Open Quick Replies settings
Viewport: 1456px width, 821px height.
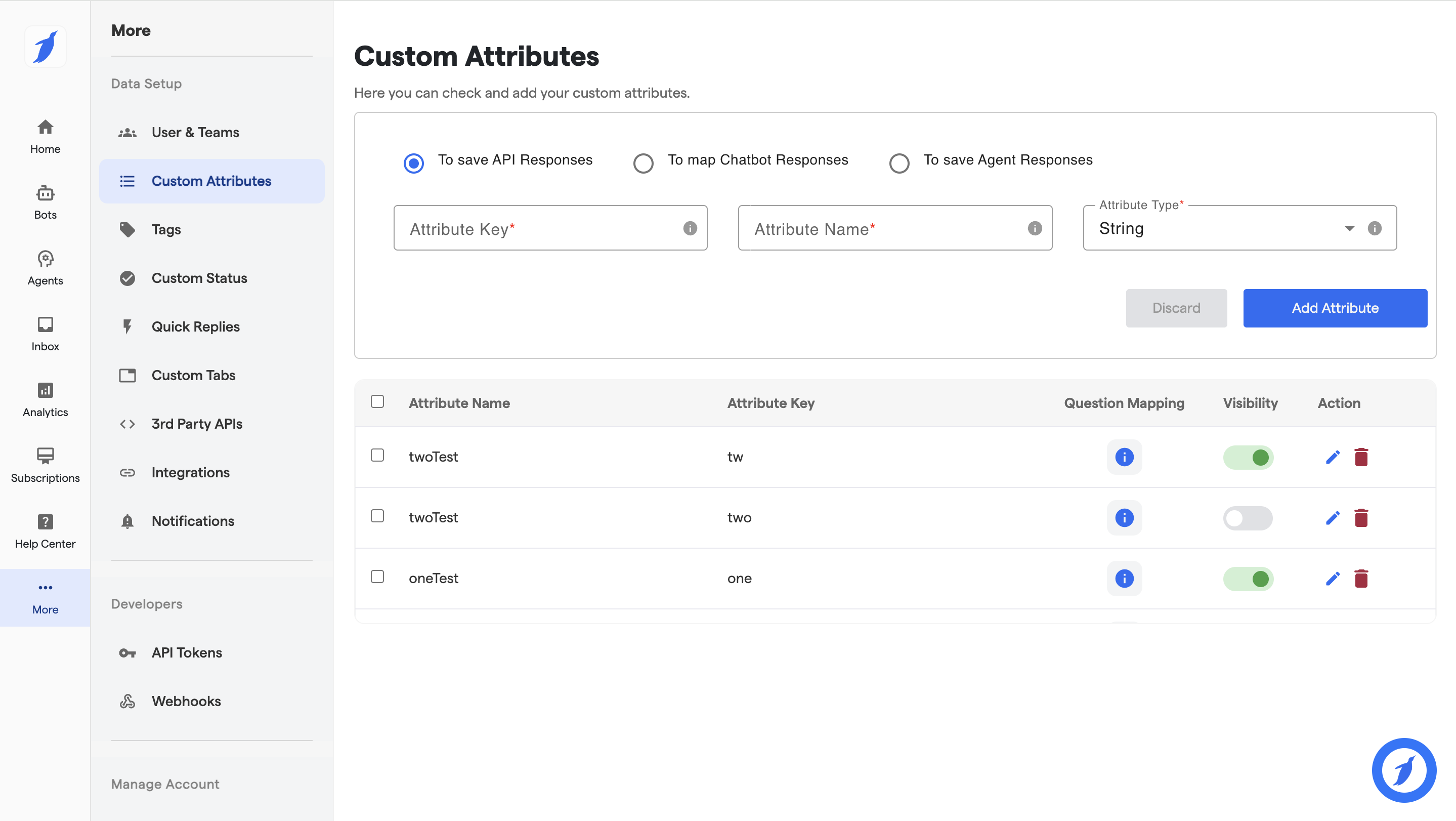[x=195, y=327]
